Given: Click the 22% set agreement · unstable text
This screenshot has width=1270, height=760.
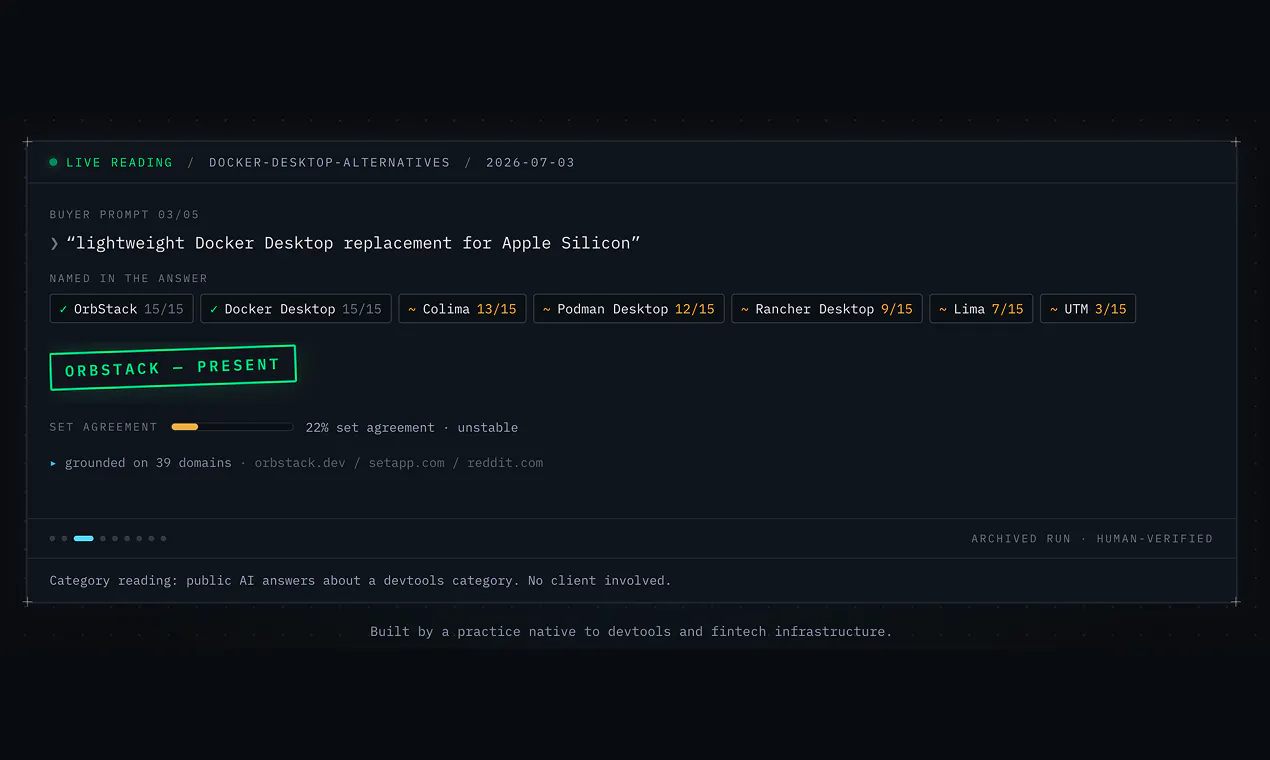Looking at the screenshot, I should coord(412,427).
